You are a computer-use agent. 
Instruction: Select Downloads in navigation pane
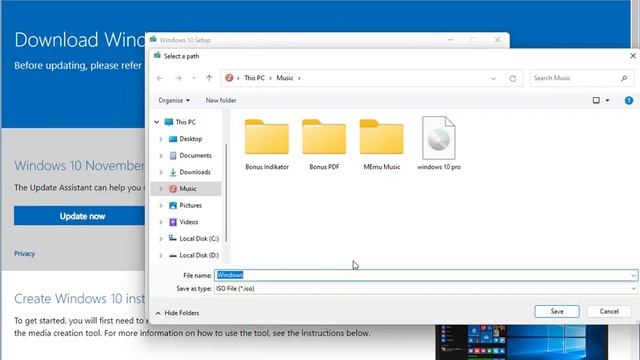(195, 172)
